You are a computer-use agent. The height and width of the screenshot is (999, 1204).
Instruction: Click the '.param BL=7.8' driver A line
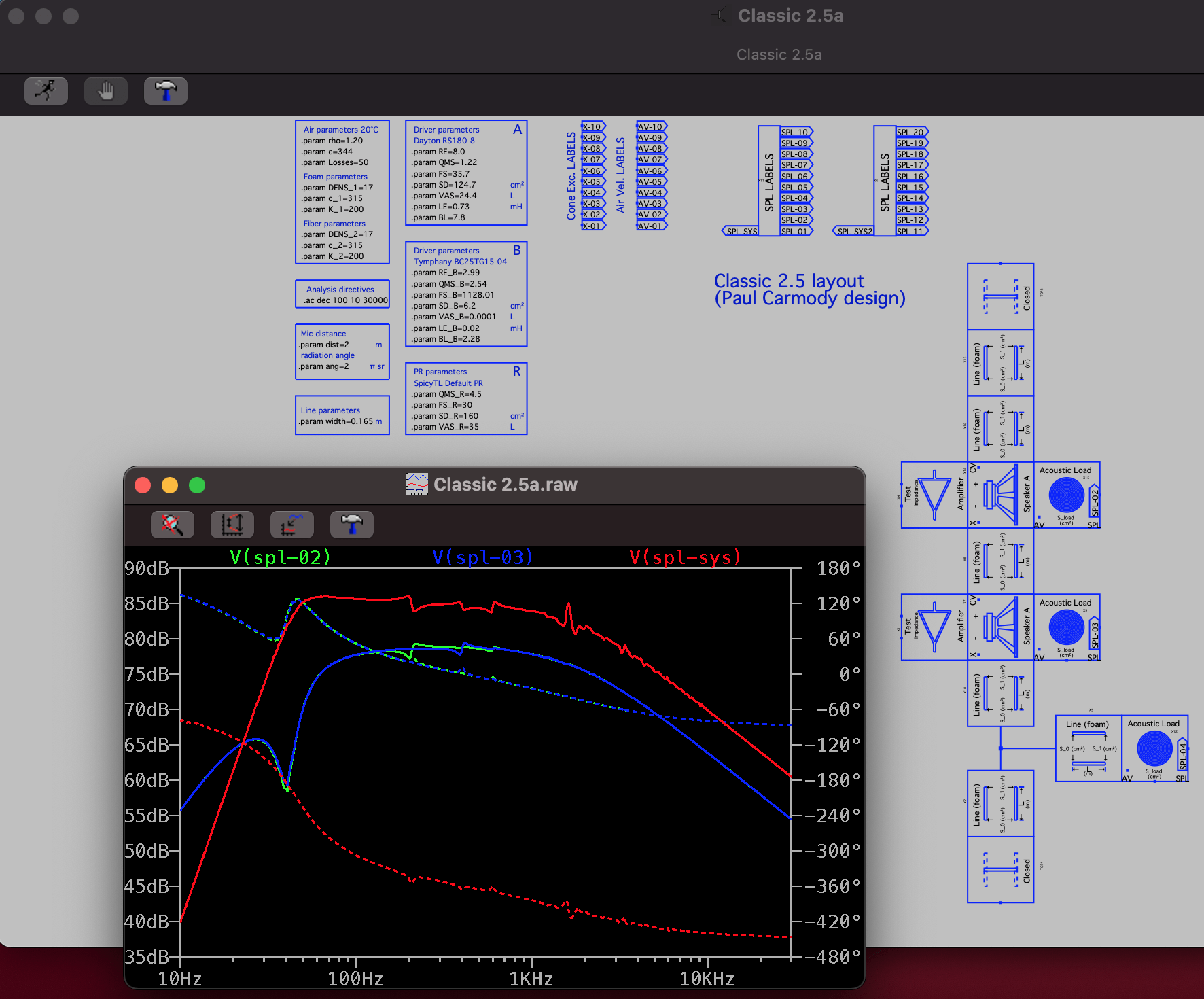coord(438,217)
